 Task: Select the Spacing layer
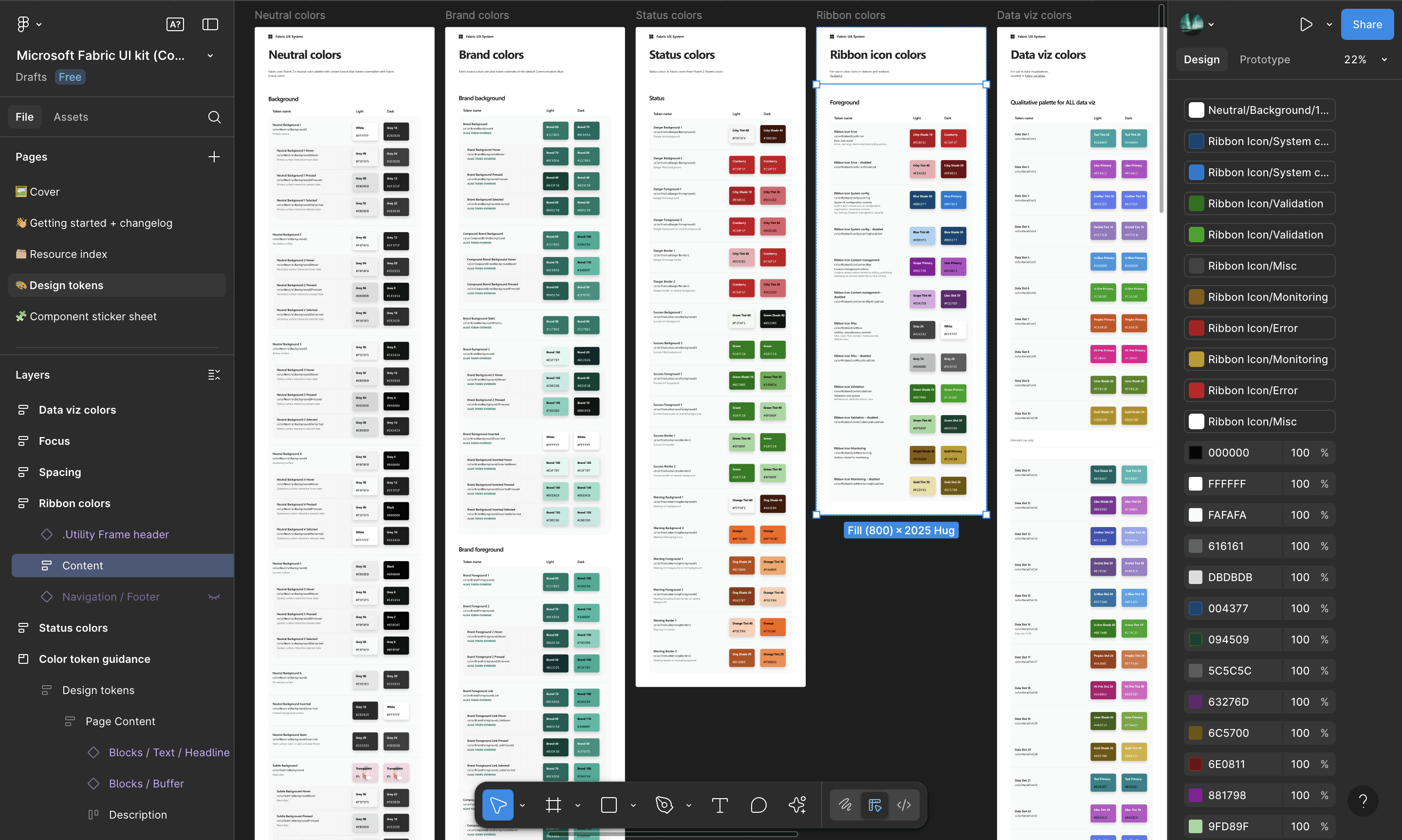59,472
